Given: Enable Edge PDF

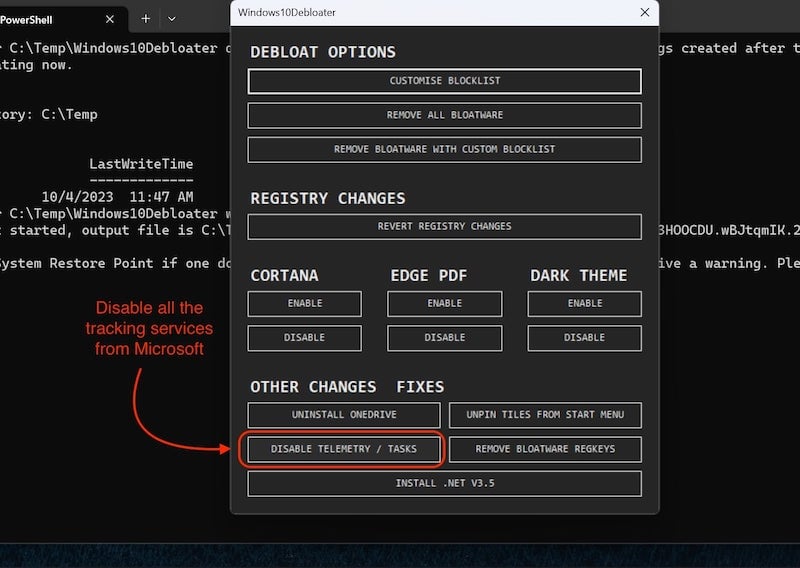Looking at the screenshot, I should coord(444,304).
